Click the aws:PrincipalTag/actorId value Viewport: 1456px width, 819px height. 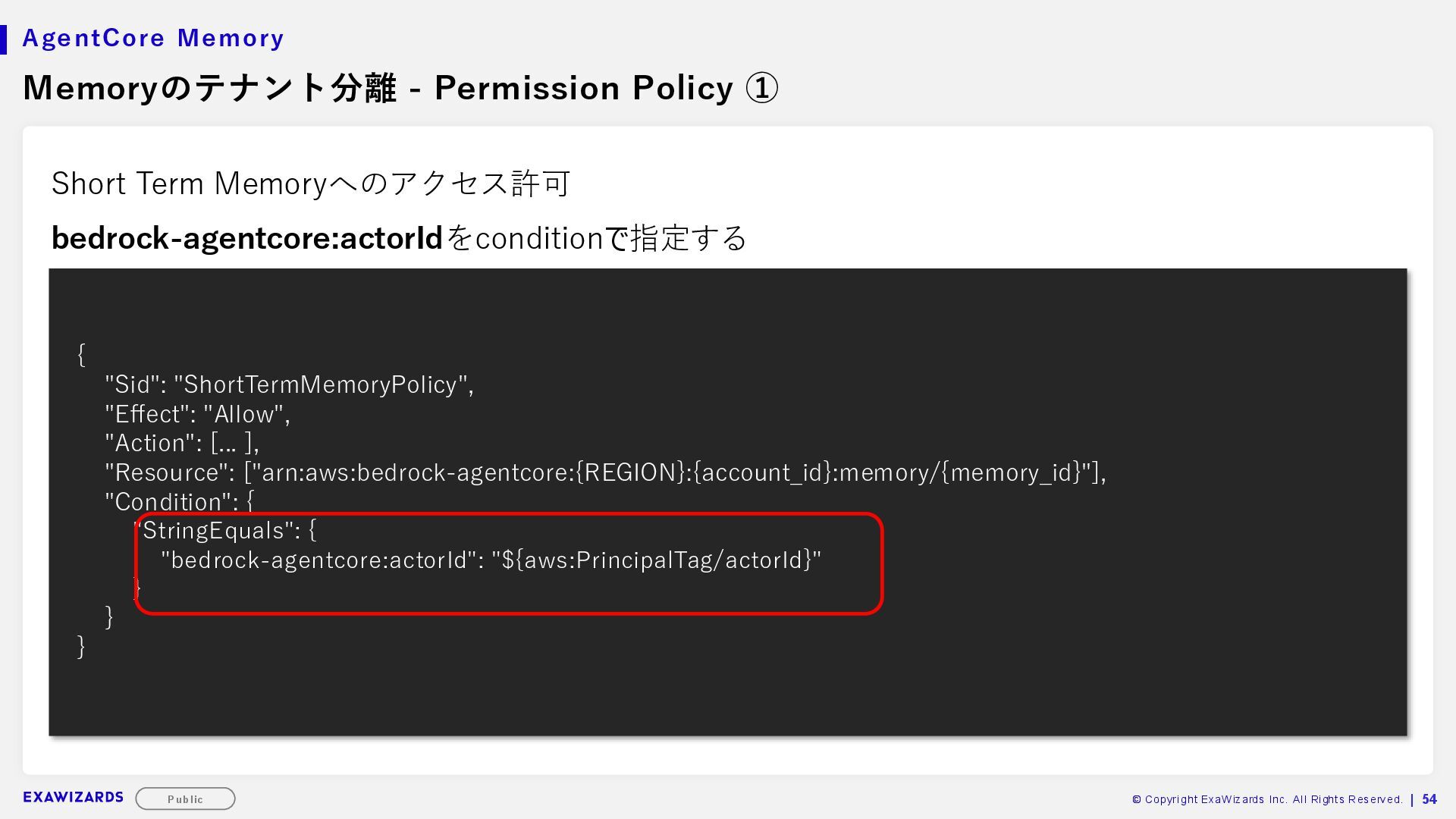[657, 560]
